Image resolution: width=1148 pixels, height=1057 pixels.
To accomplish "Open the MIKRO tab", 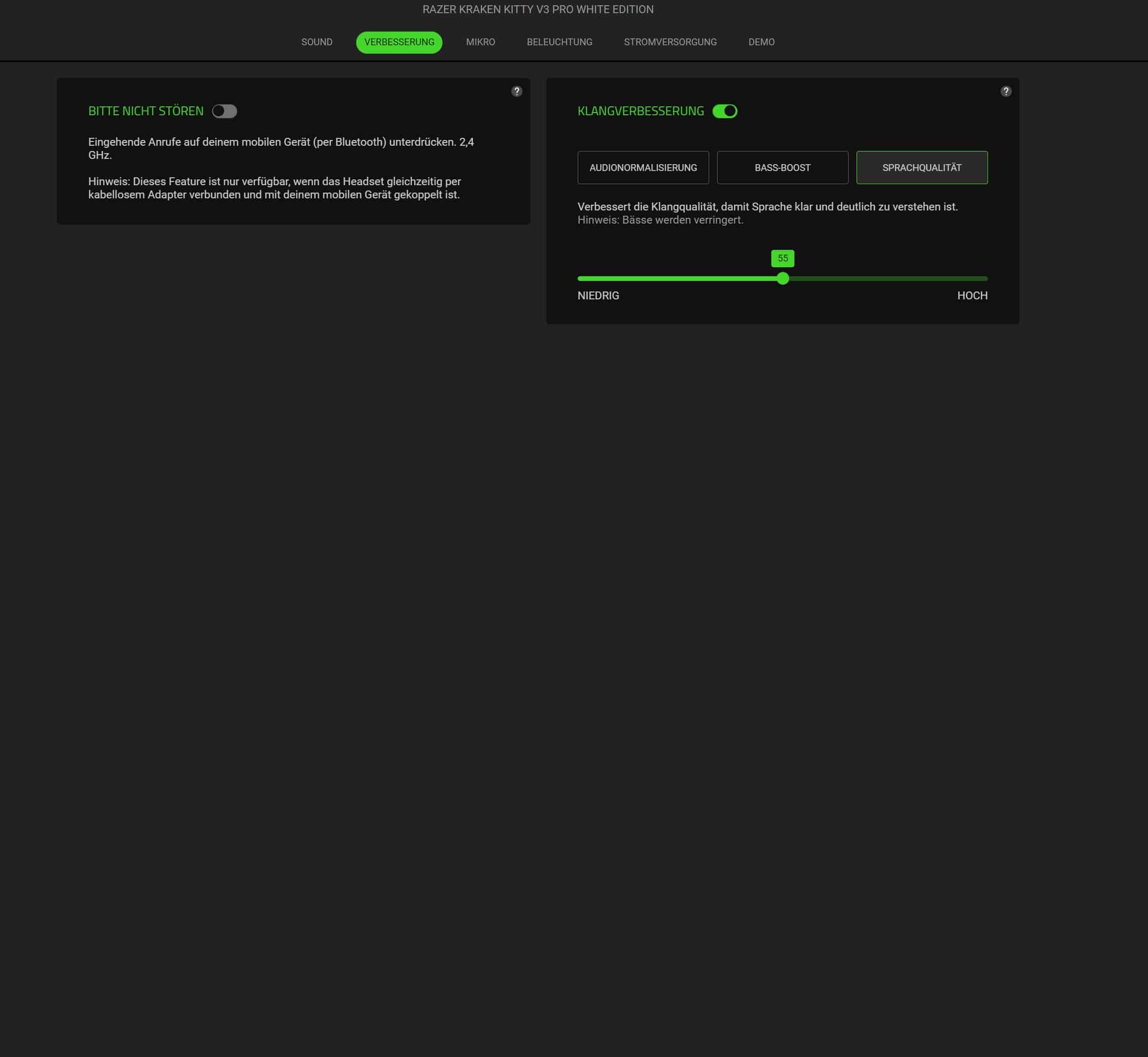I will pos(480,42).
